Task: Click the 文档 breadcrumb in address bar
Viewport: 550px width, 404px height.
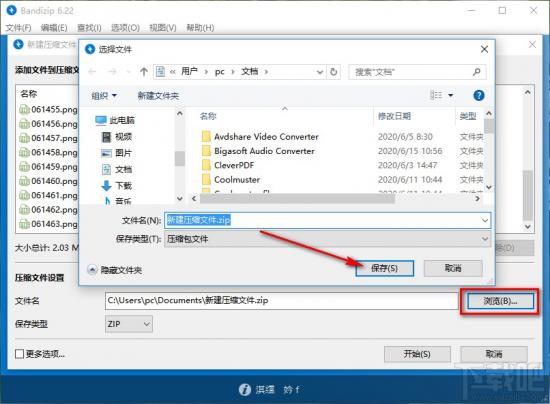Action: click(249, 72)
